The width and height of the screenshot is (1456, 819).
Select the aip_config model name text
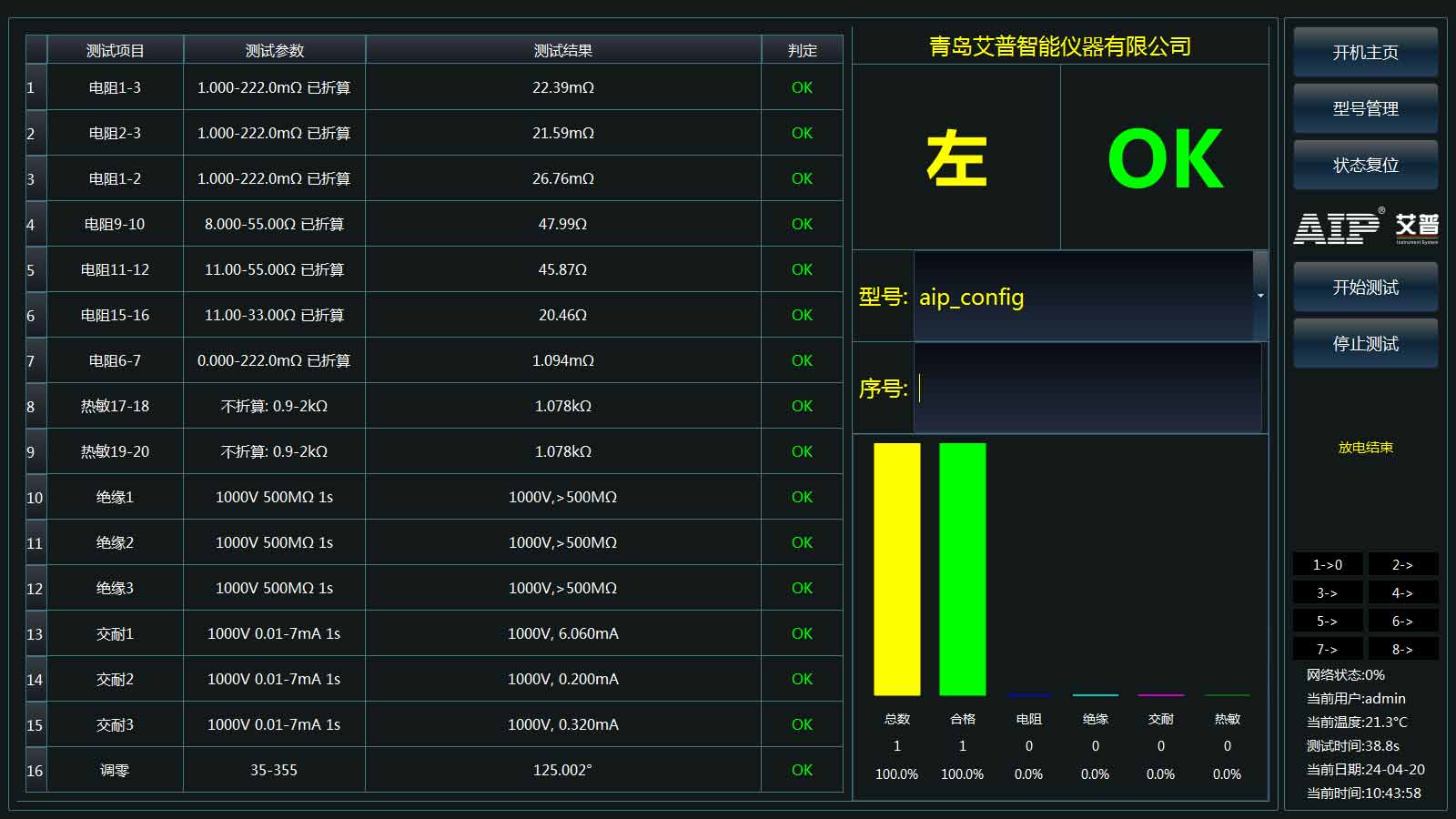(970, 297)
